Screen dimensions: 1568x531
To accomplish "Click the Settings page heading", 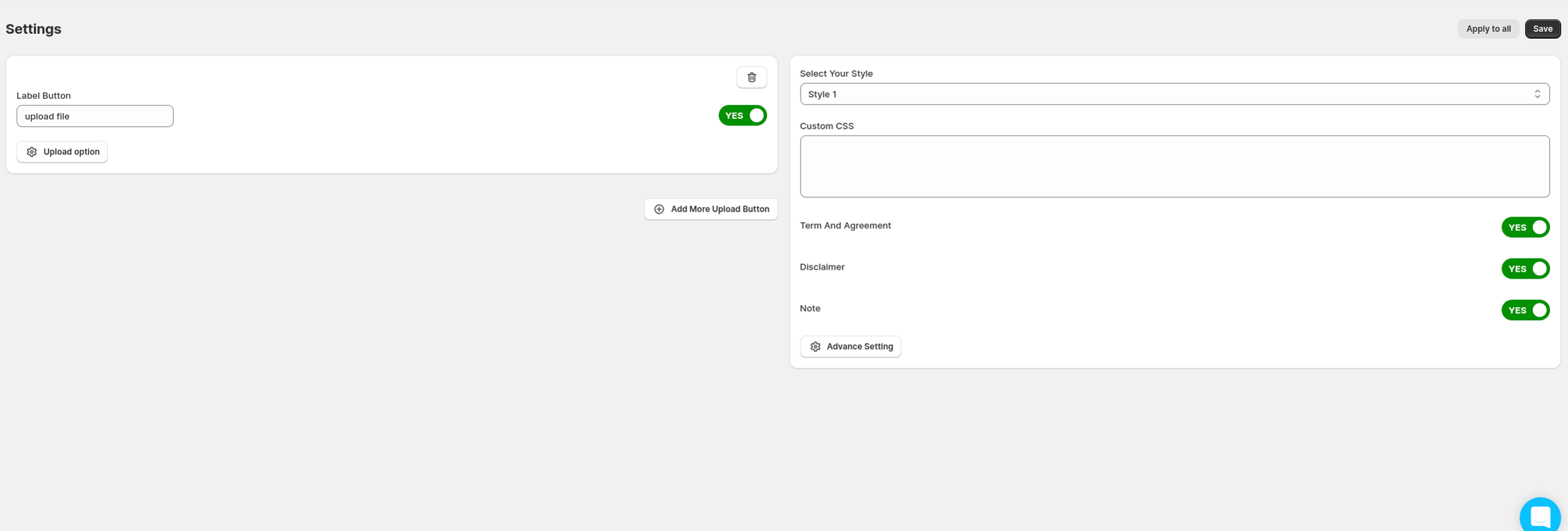I will [33, 29].
